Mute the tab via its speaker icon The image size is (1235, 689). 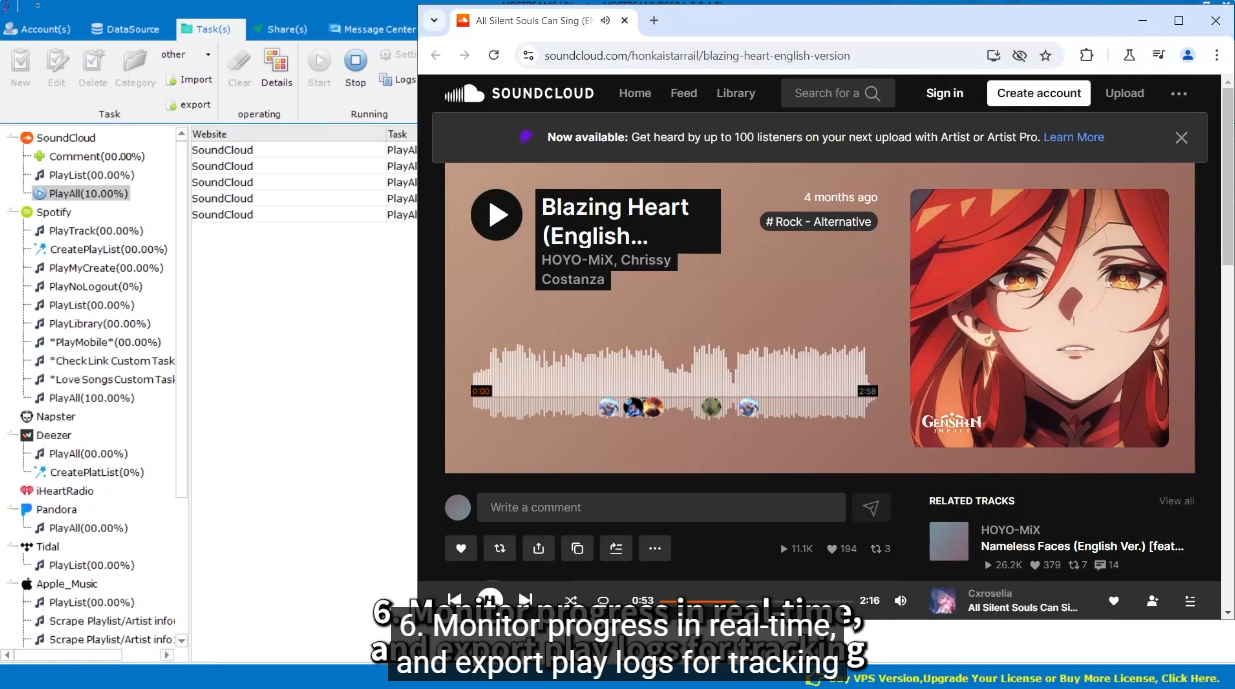[x=606, y=20]
